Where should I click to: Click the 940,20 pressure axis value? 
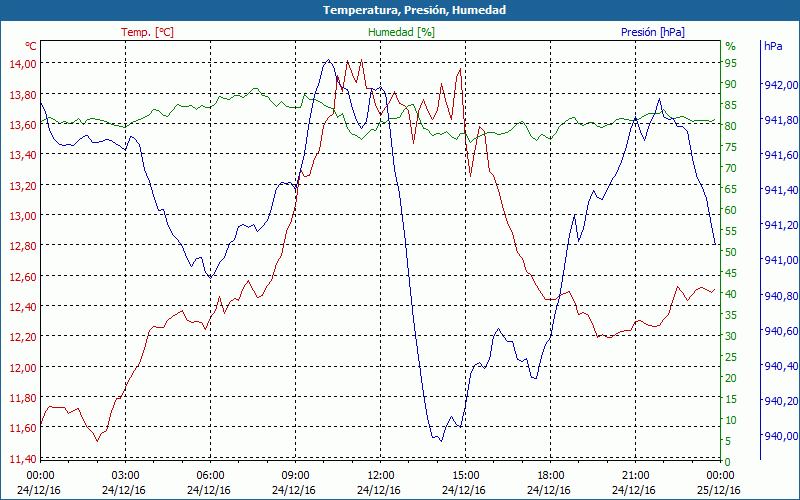coord(781,401)
